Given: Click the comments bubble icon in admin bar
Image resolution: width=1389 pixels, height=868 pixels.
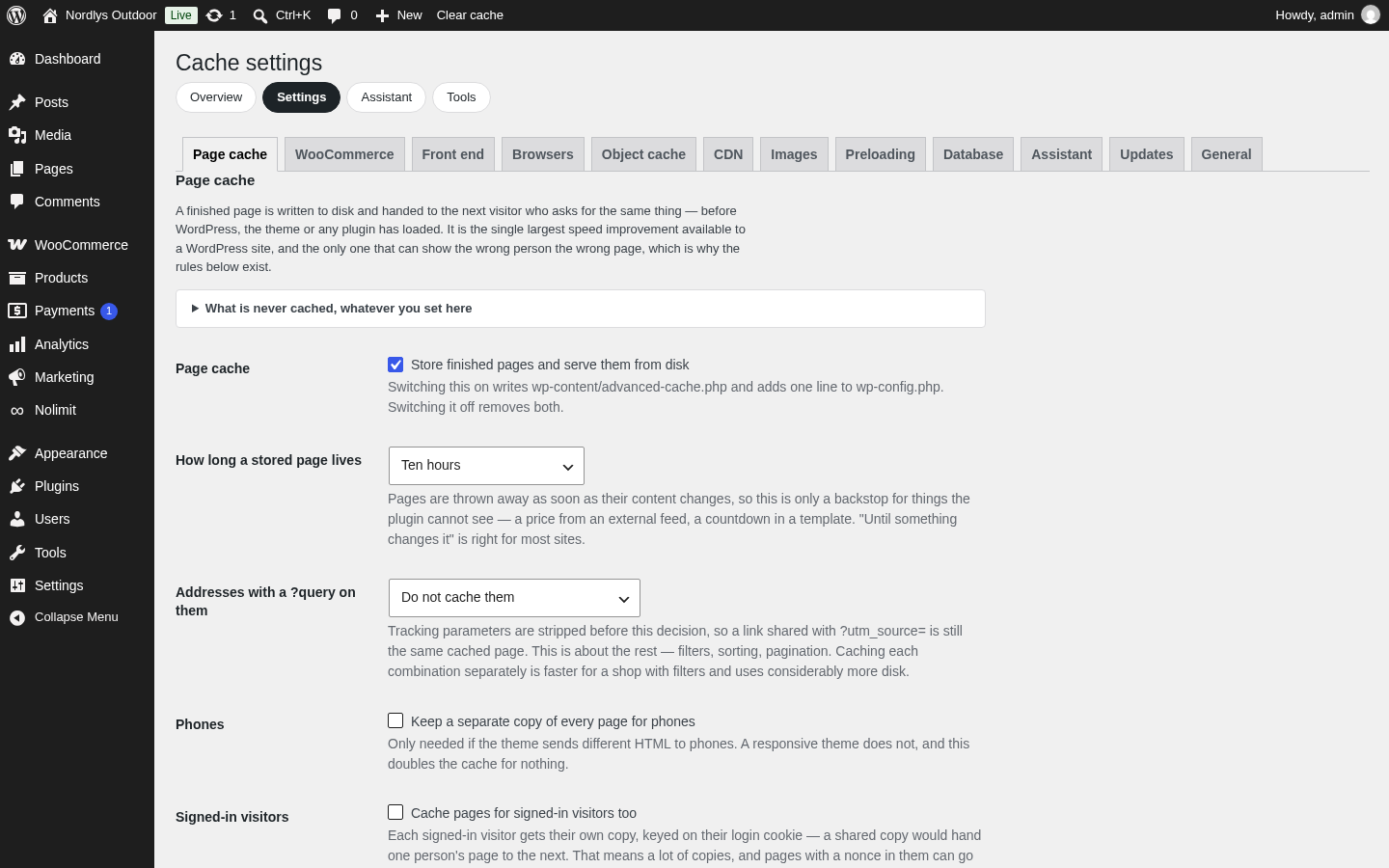Looking at the screenshot, I should 334,15.
